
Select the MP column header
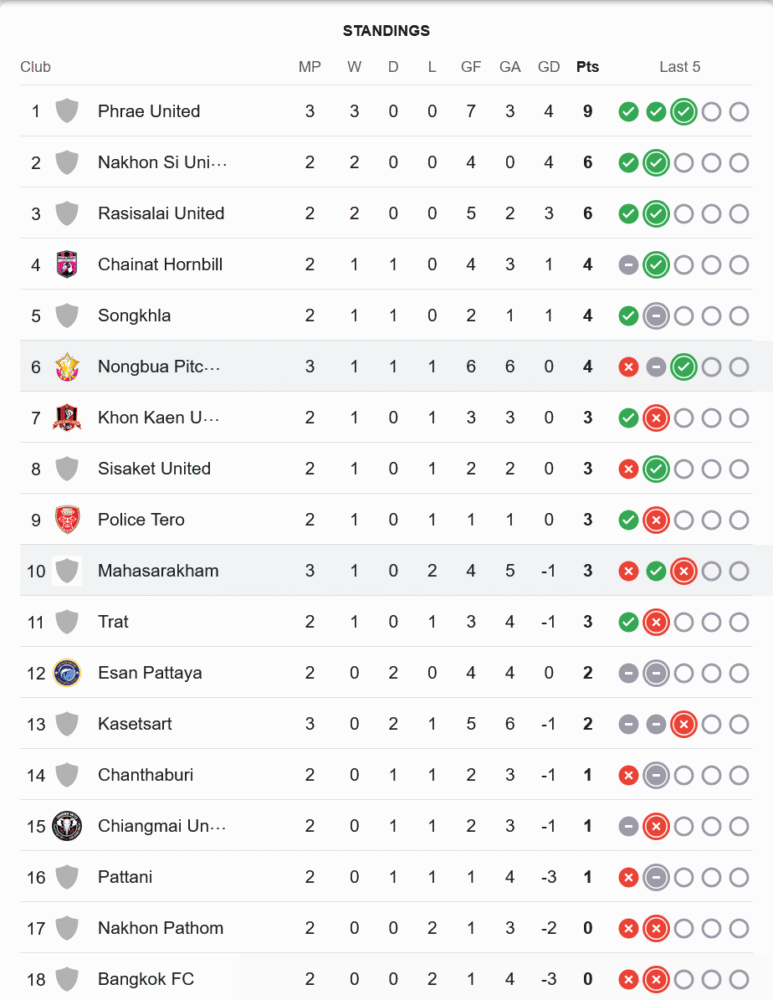[310, 67]
